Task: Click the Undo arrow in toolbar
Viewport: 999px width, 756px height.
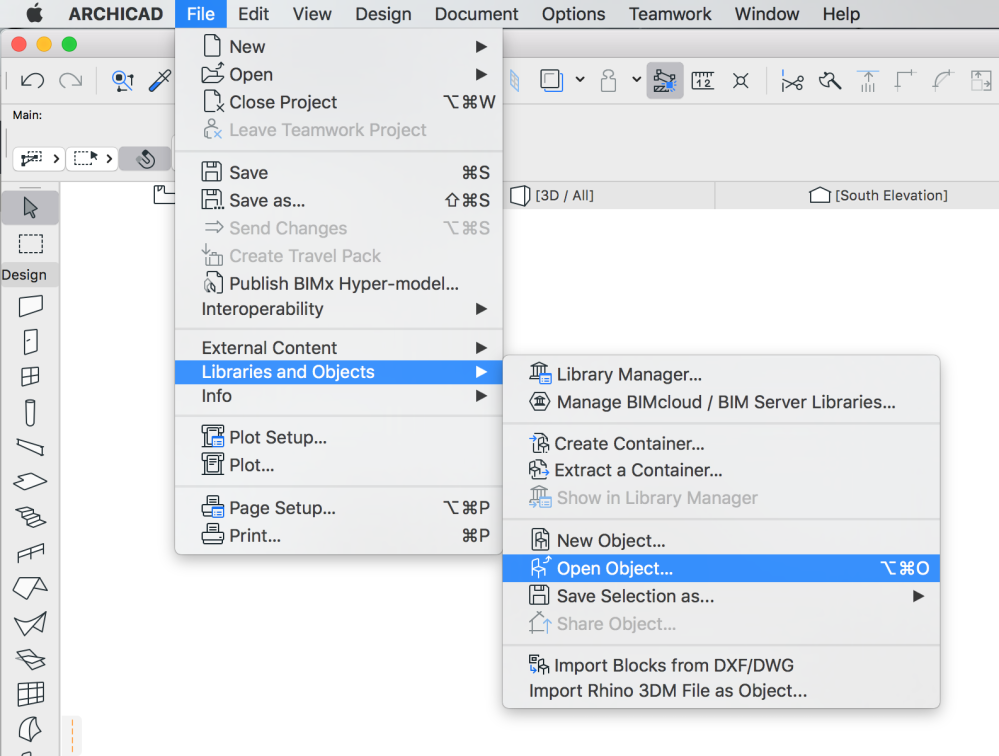Action: coord(32,80)
